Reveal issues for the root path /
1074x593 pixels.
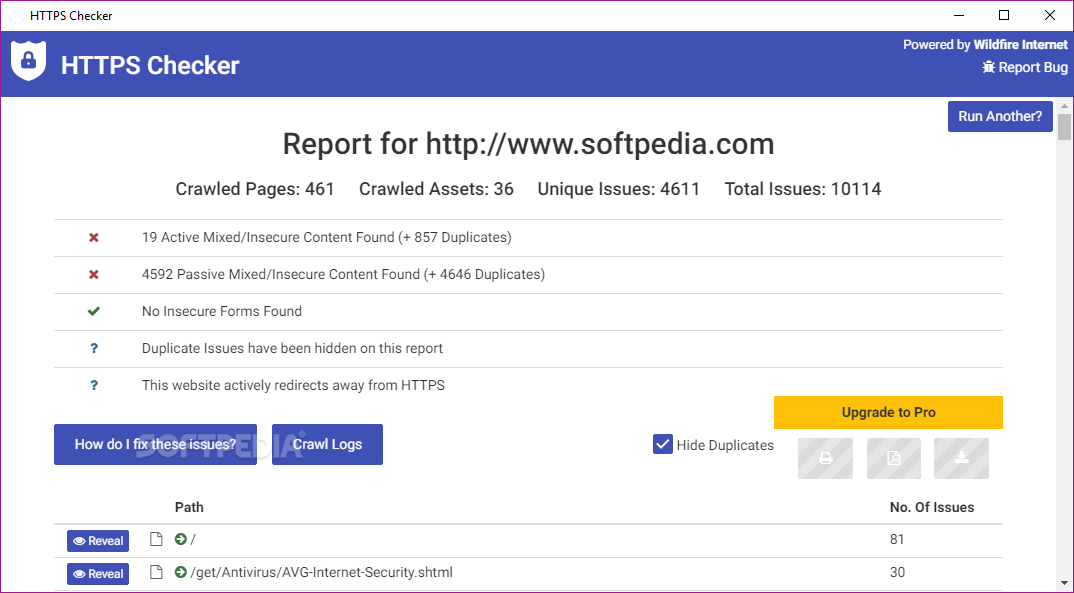[98, 541]
